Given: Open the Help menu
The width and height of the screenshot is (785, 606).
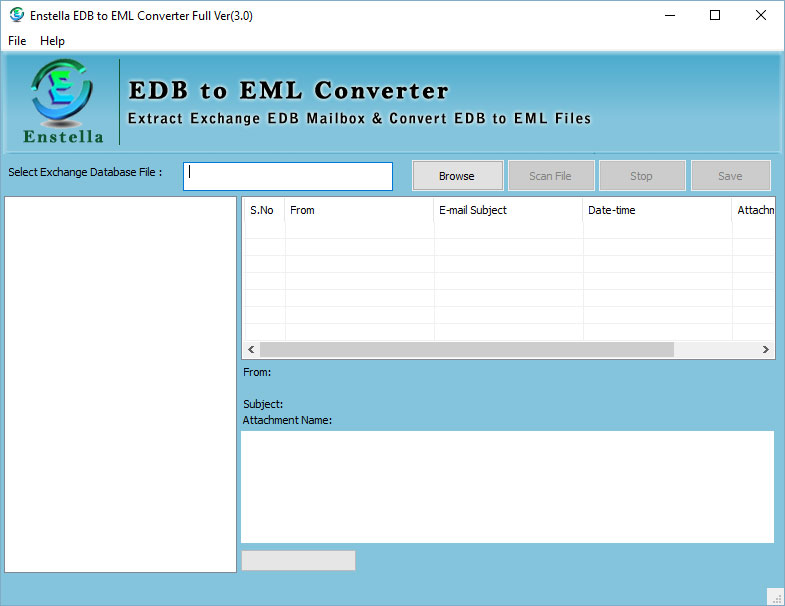Looking at the screenshot, I should [52, 41].
